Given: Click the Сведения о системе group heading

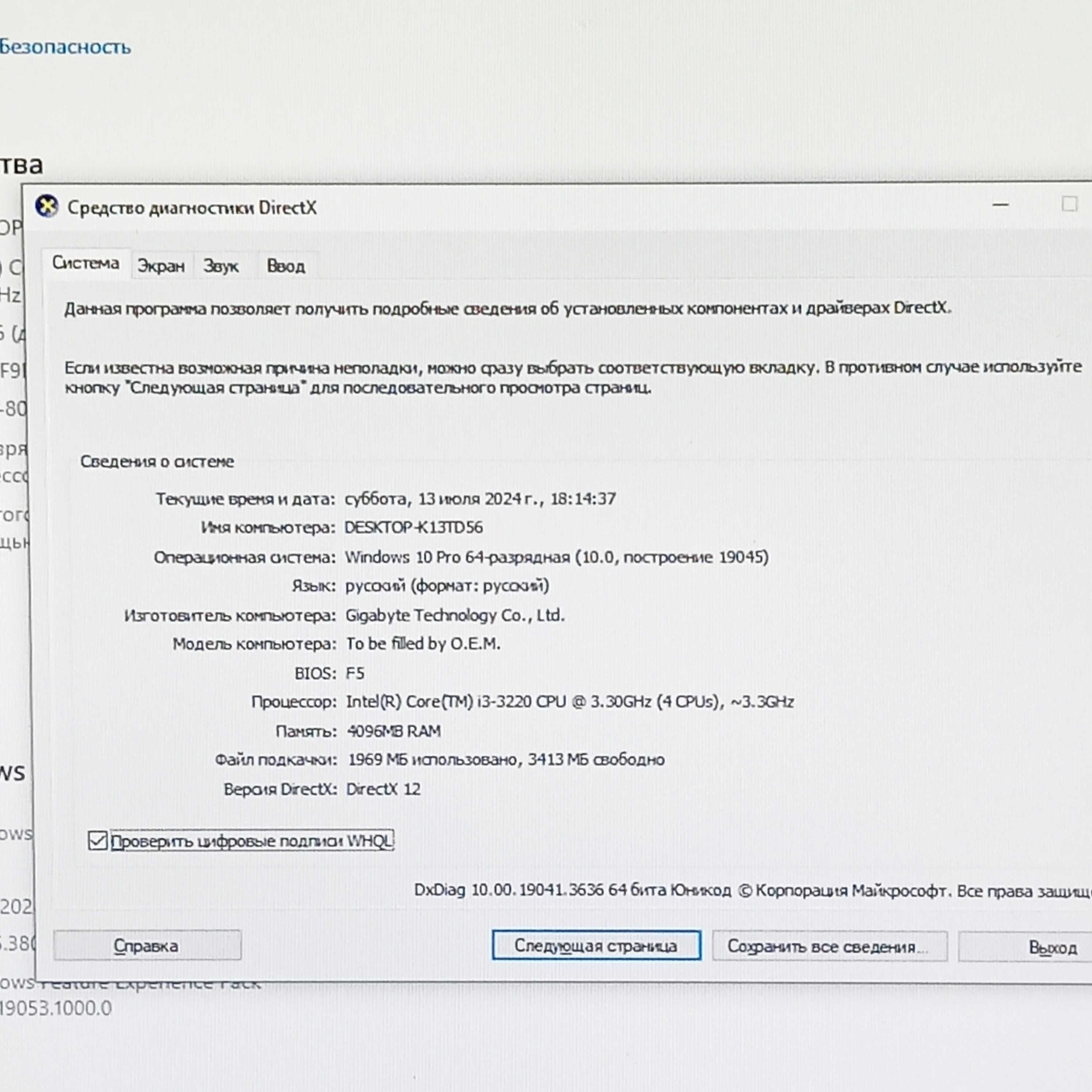Looking at the screenshot, I should coord(157,461).
